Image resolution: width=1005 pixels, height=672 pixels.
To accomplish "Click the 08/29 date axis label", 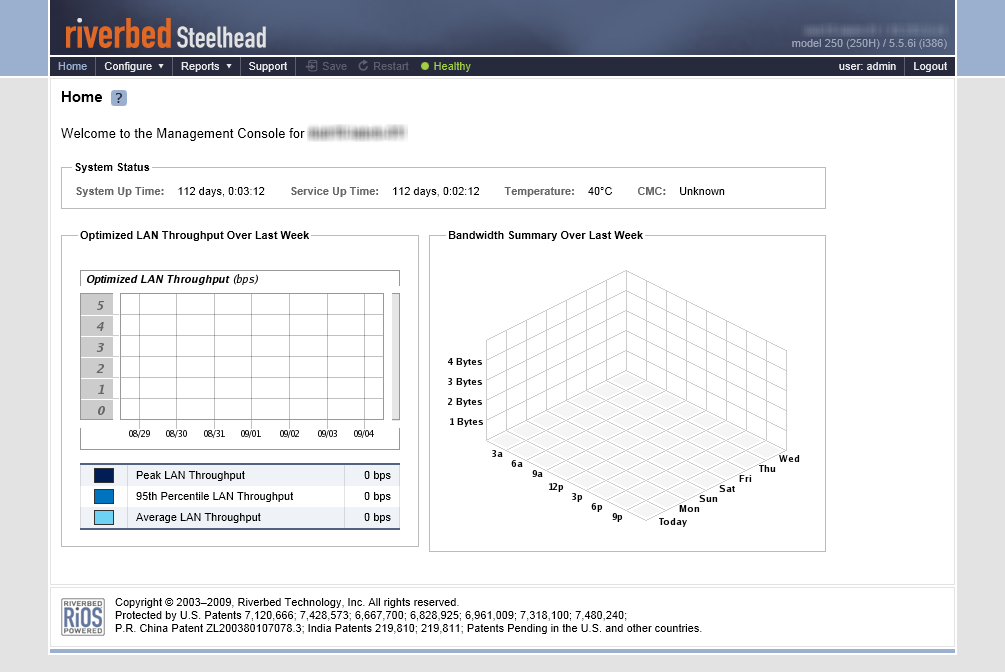I will pyautogui.click(x=139, y=433).
